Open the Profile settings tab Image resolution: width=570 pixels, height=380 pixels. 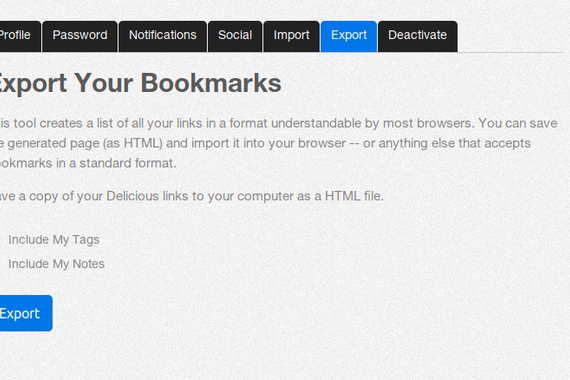(x=20, y=36)
